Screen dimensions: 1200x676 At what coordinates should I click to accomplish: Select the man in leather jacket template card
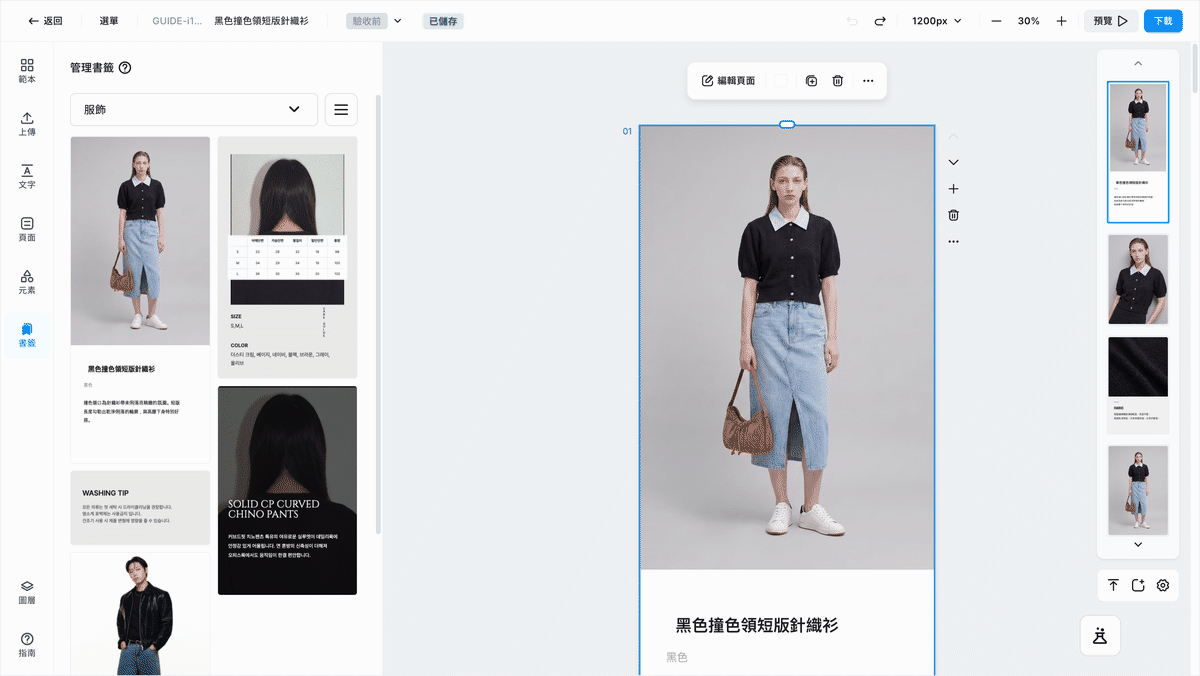[x=140, y=614]
